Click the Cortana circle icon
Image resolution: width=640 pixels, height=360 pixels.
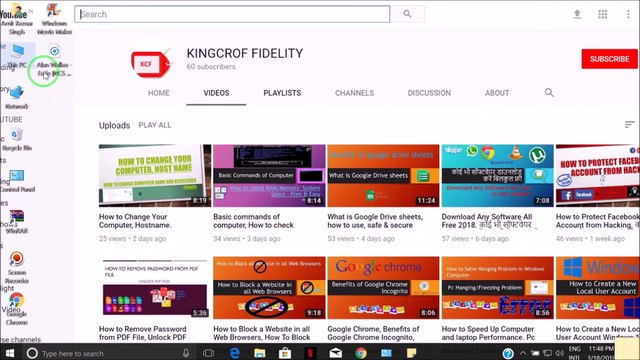pos(32,353)
